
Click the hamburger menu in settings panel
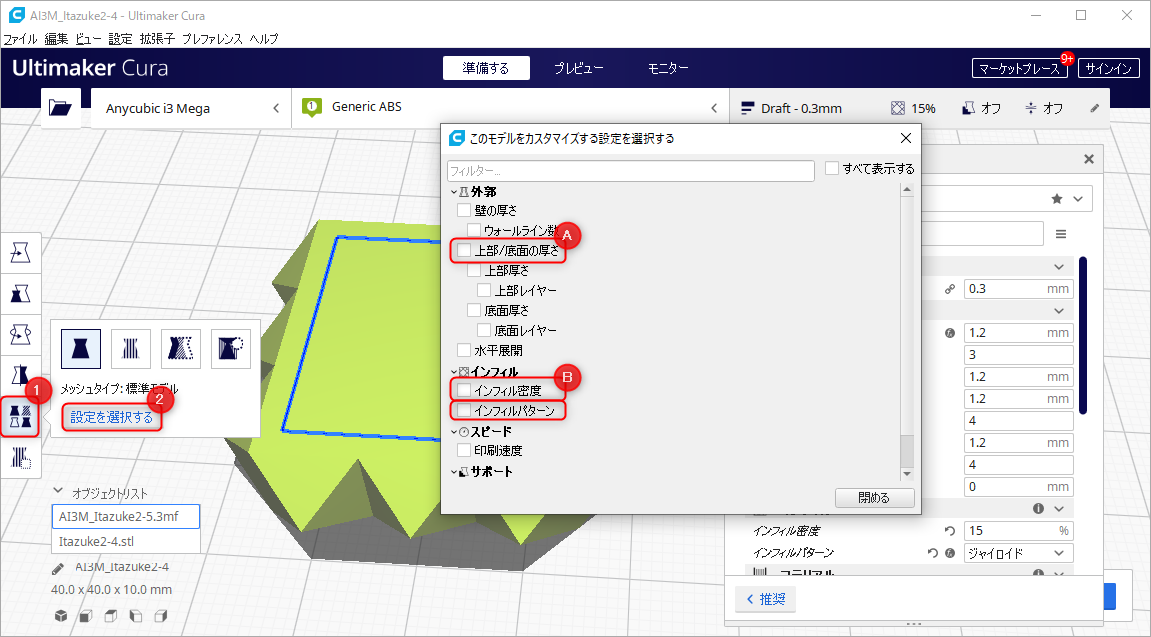coord(1061,234)
